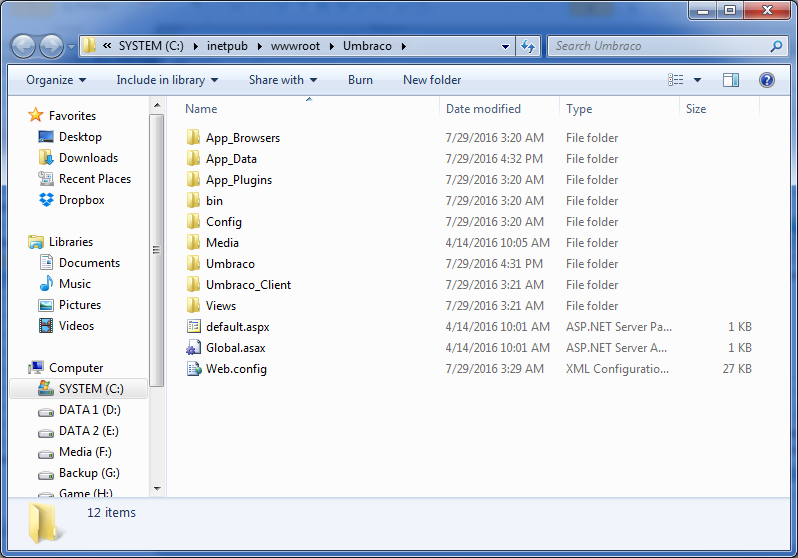Open the Organize dropdown menu
This screenshot has width=798, height=558.
56,80
